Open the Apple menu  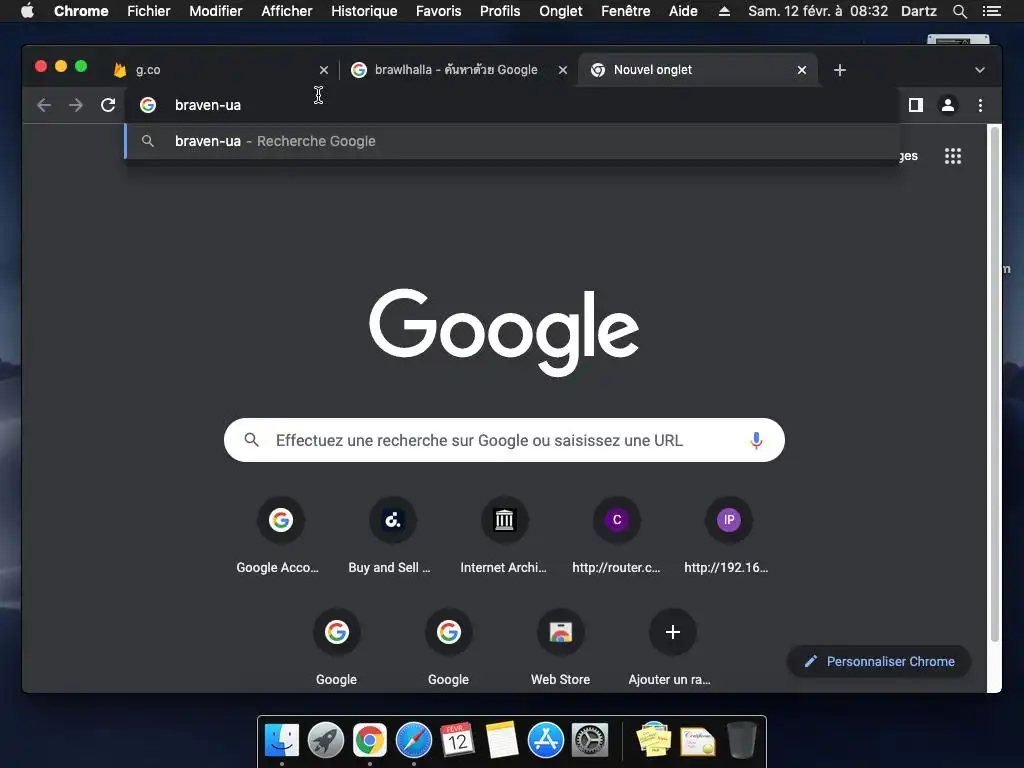pos(27,11)
